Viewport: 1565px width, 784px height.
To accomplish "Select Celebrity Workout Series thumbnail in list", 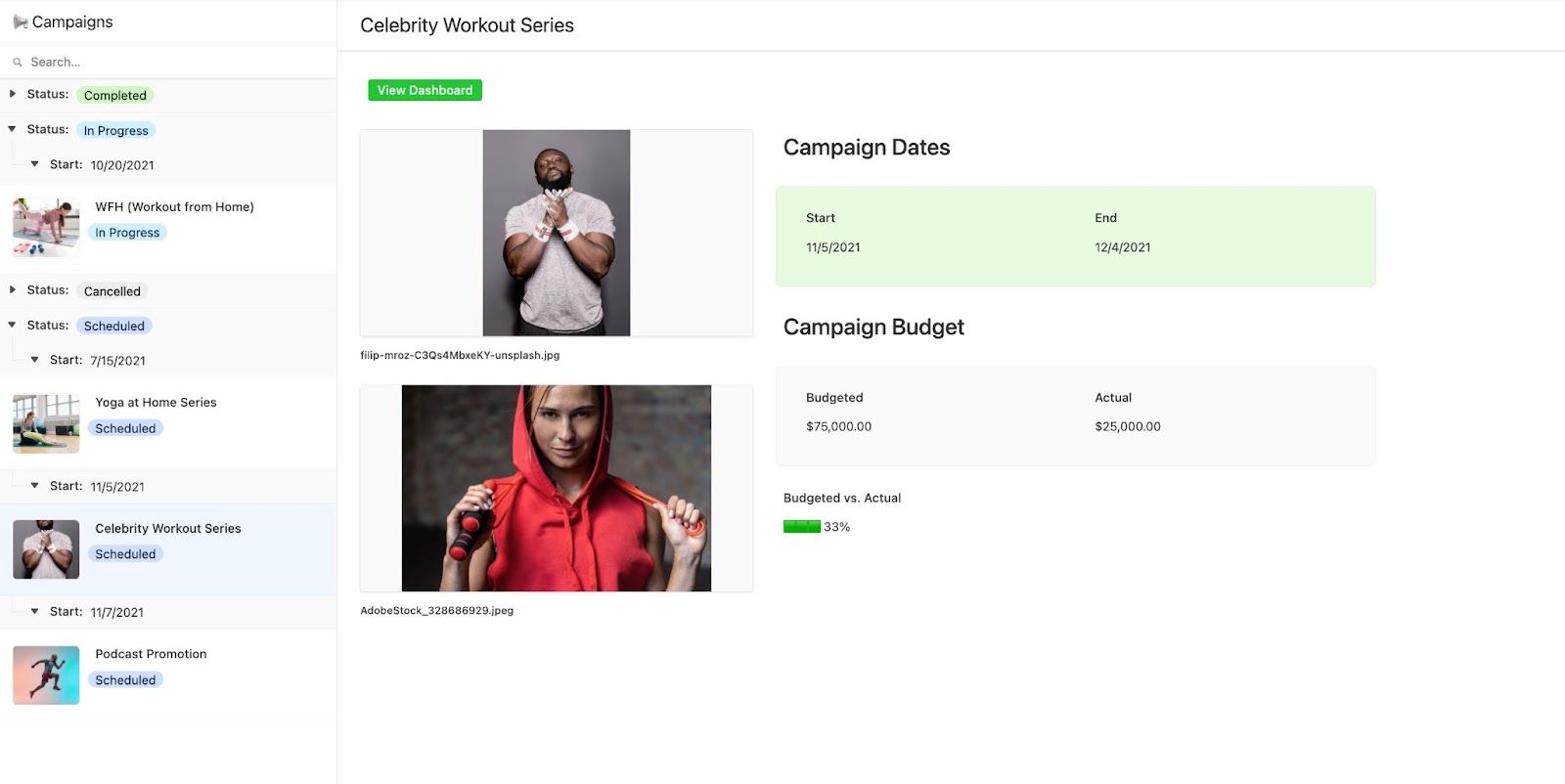I will [x=46, y=549].
